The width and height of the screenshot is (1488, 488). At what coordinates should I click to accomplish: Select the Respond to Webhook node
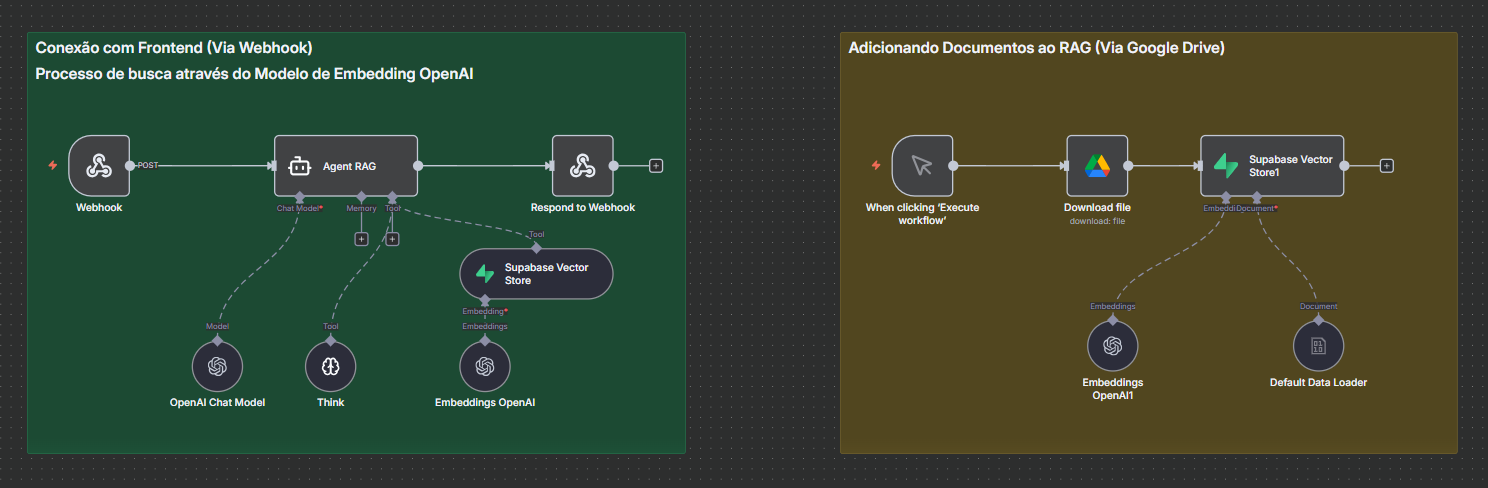[x=583, y=166]
